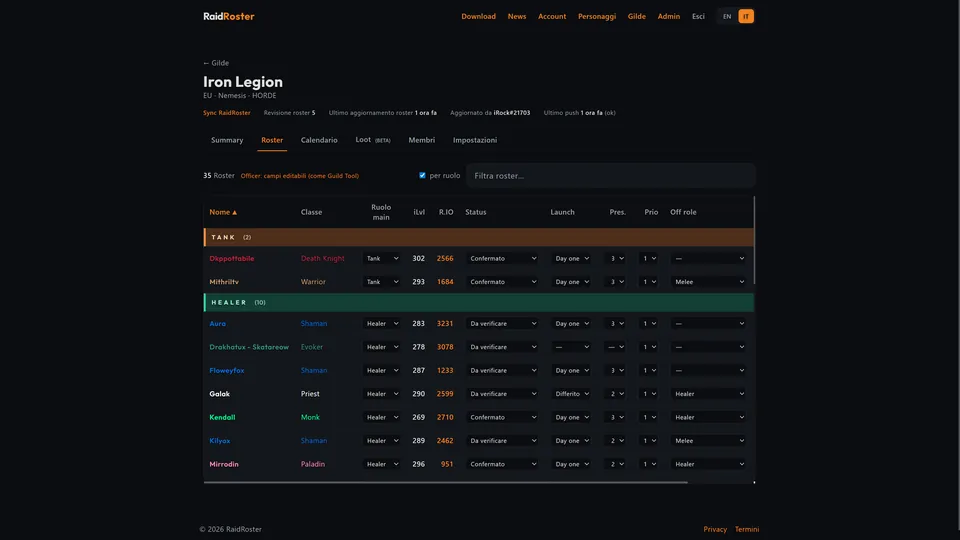960x540 pixels.
Task: Click the Kilyox character name
Action: 220,441
